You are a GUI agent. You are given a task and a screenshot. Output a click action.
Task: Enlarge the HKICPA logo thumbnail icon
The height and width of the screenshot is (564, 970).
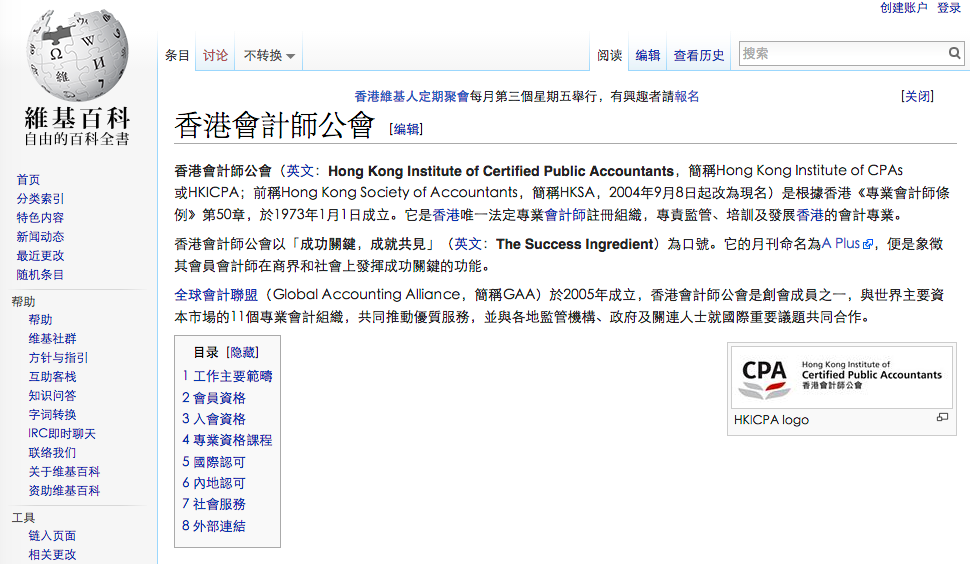tap(942, 418)
